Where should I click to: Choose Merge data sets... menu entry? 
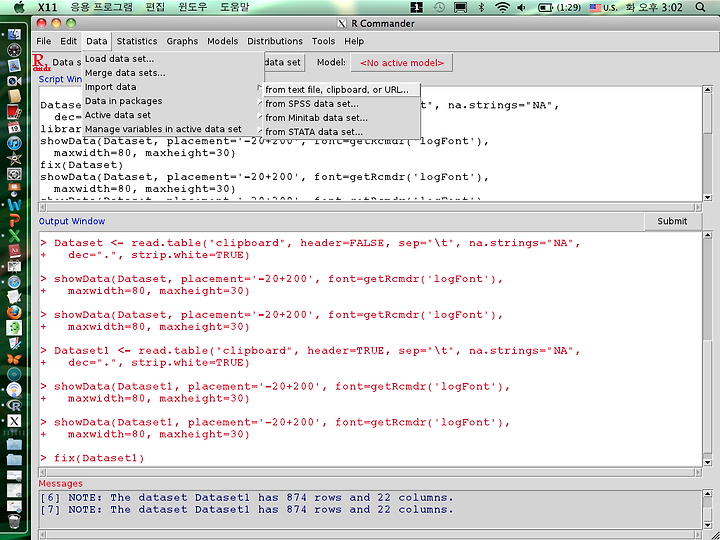point(125,73)
